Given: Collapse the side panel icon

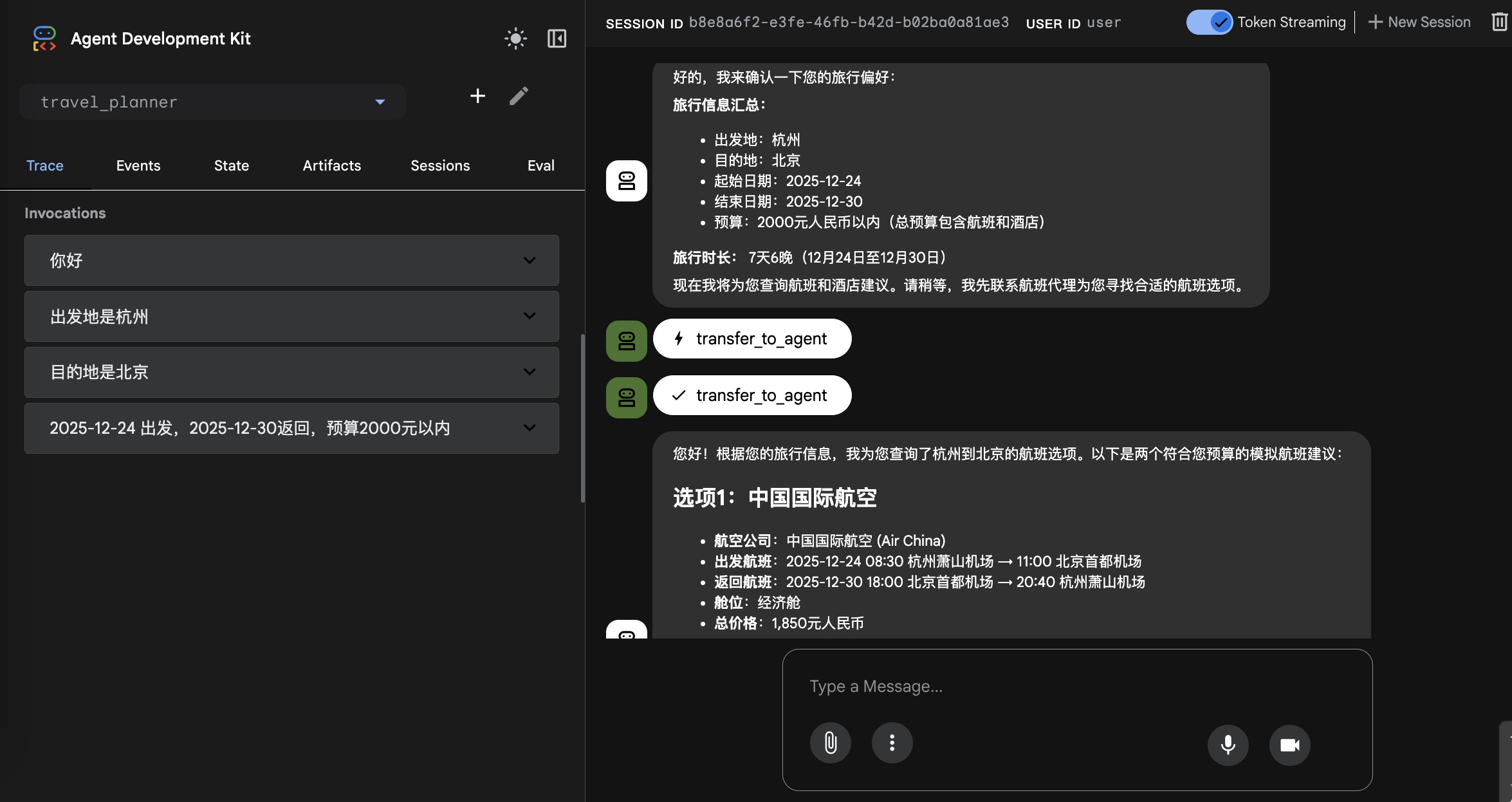Looking at the screenshot, I should click(x=557, y=39).
